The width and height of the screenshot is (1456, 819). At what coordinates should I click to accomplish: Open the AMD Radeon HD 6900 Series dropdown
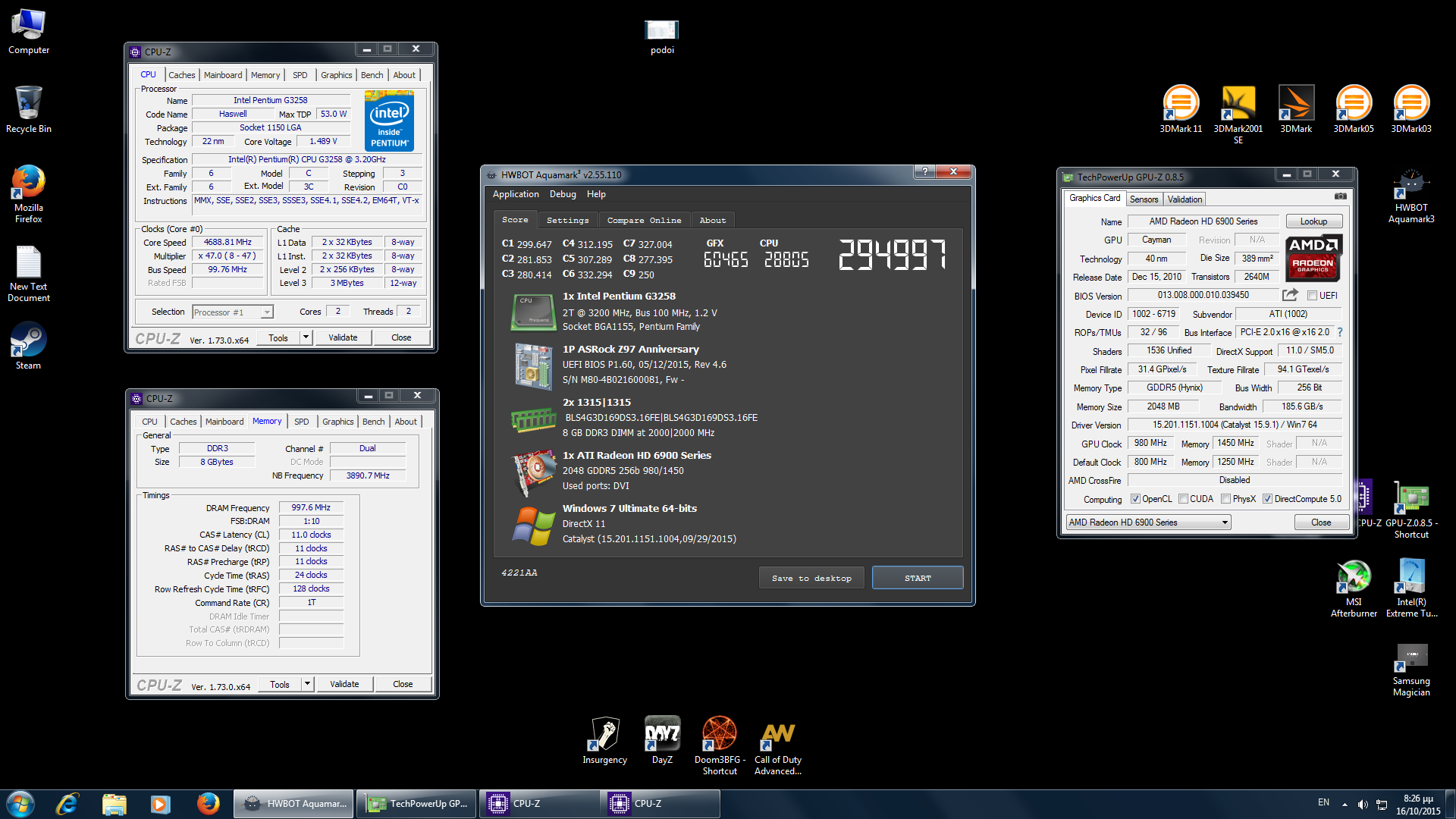[1148, 522]
